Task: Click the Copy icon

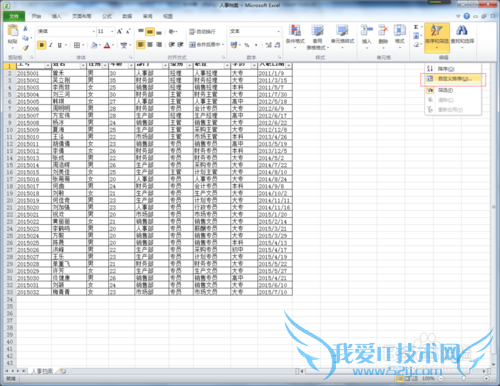Action: pyautogui.click(x=25, y=38)
